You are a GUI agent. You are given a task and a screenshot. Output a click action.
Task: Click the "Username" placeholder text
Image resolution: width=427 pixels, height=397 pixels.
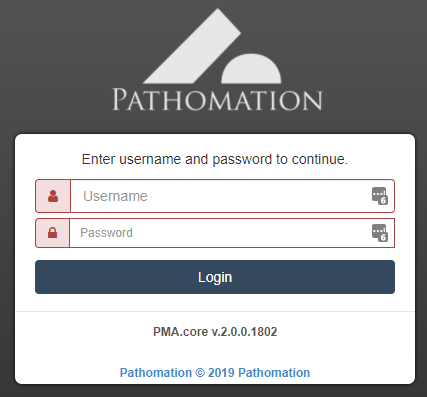(x=115, y=196)
